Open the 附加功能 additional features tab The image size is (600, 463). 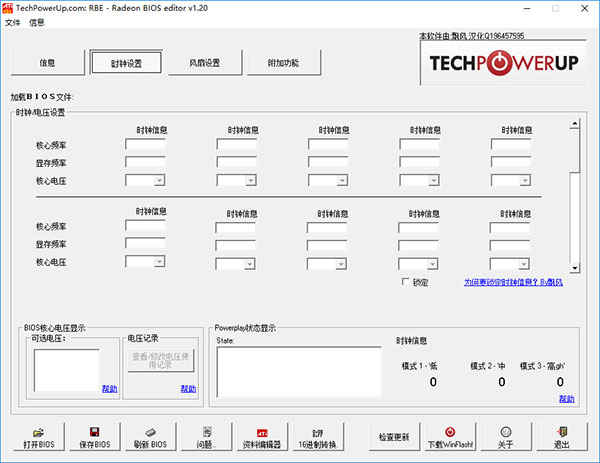click(284, 63)
